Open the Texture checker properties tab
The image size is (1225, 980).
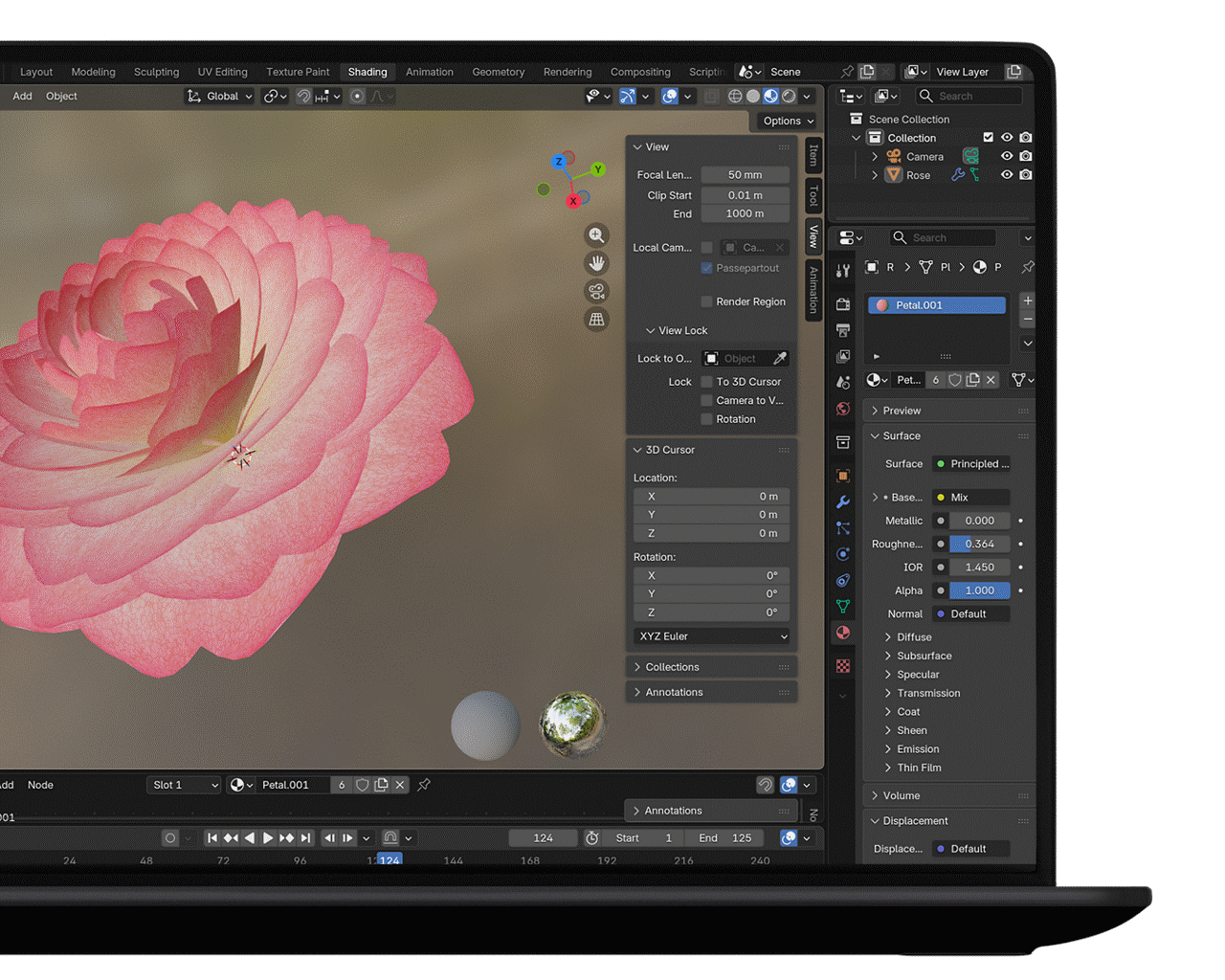point(843,666)
